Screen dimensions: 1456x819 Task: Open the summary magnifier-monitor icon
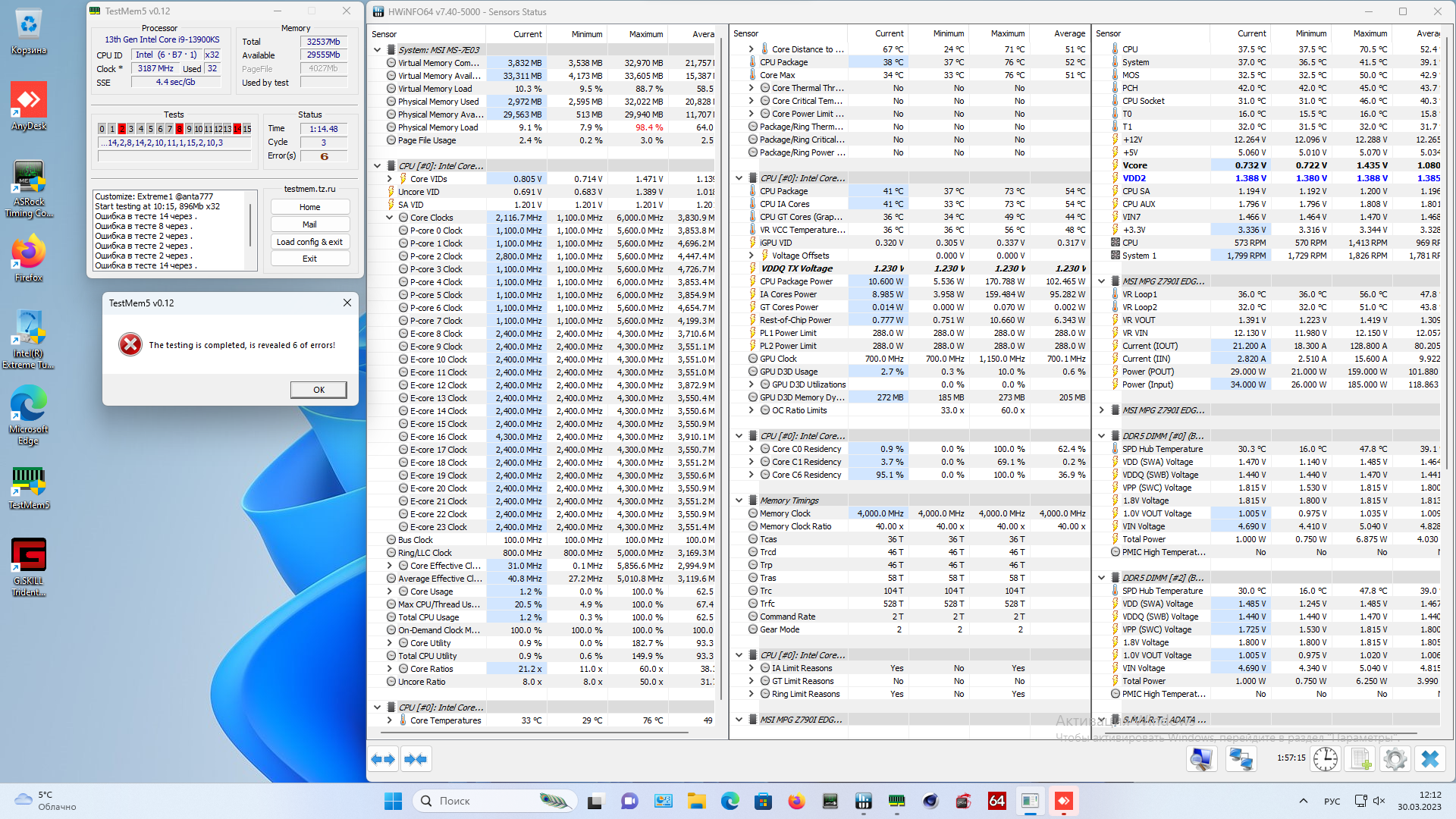pyautogui.click(x=1202, y=759)
